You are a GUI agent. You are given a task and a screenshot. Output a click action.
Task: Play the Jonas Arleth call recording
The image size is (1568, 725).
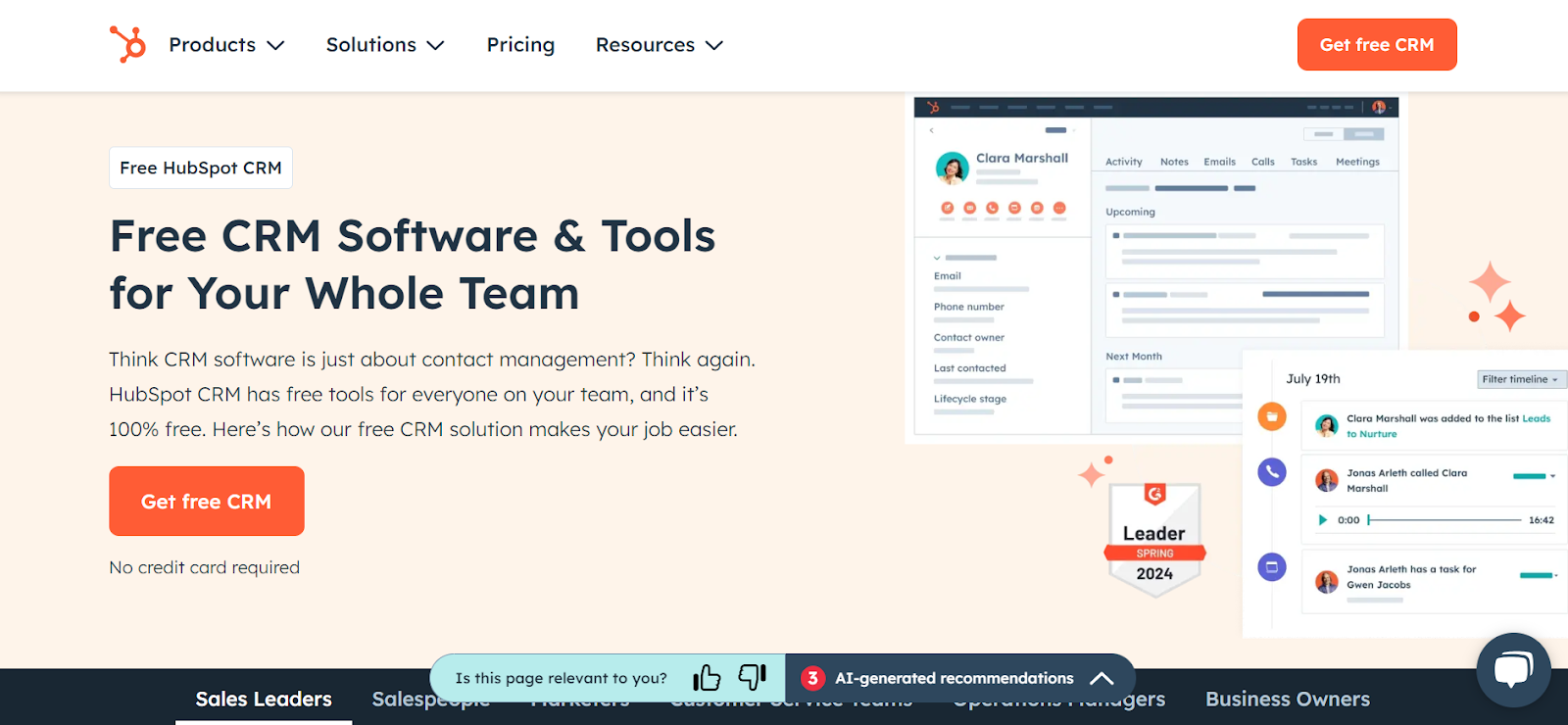1323,520
